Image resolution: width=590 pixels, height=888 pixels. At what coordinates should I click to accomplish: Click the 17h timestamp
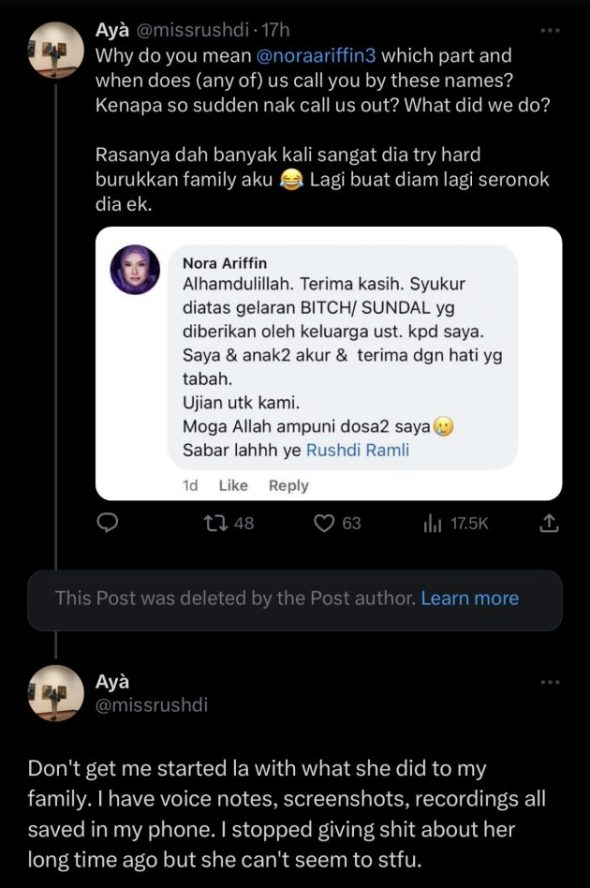click(x=276, y=30)
